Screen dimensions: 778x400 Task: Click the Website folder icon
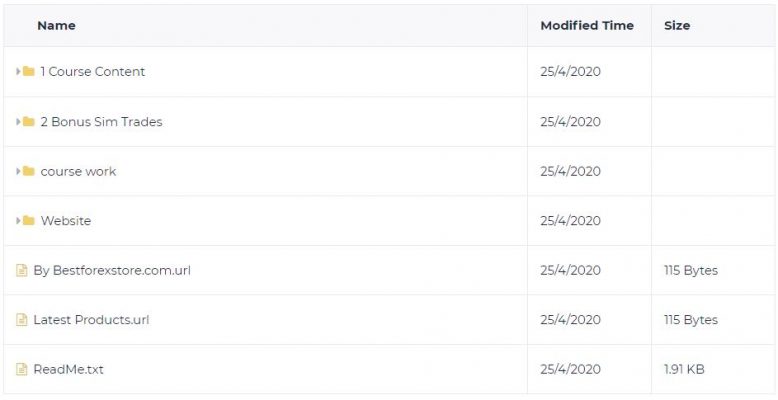[x=29, y=220]
